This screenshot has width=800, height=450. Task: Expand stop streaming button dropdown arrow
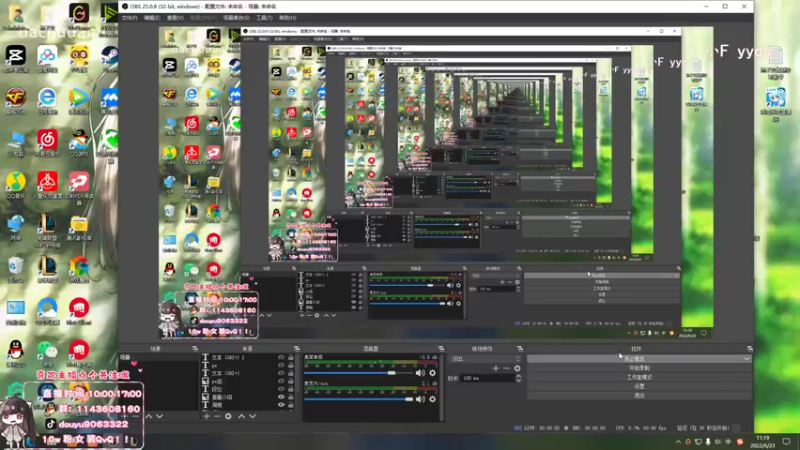746,359
